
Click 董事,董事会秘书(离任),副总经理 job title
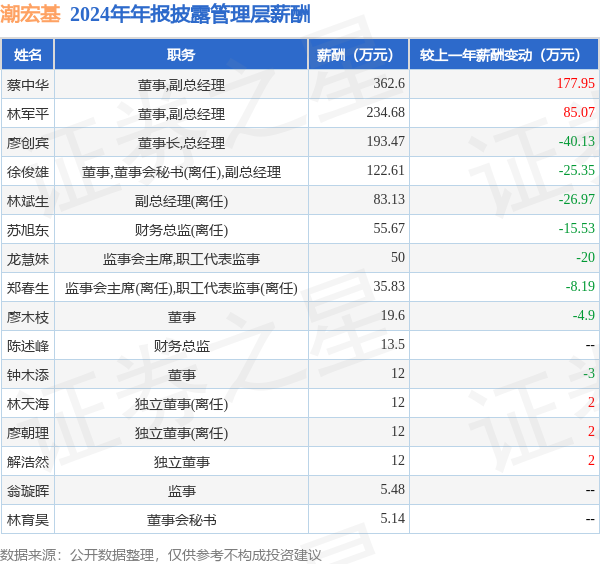click(x=181, y=172)
